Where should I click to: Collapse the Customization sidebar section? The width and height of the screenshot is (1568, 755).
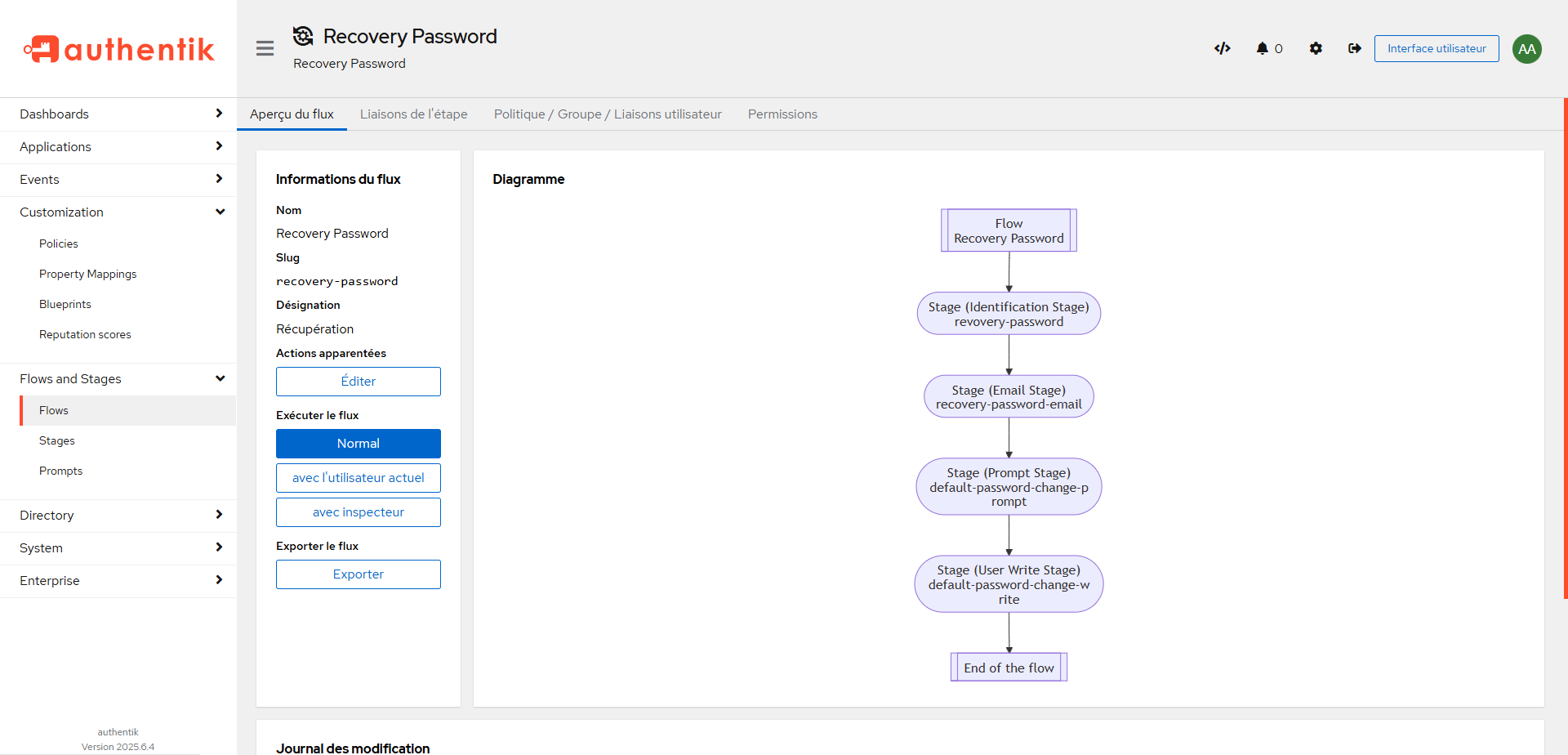pos(118,212)
